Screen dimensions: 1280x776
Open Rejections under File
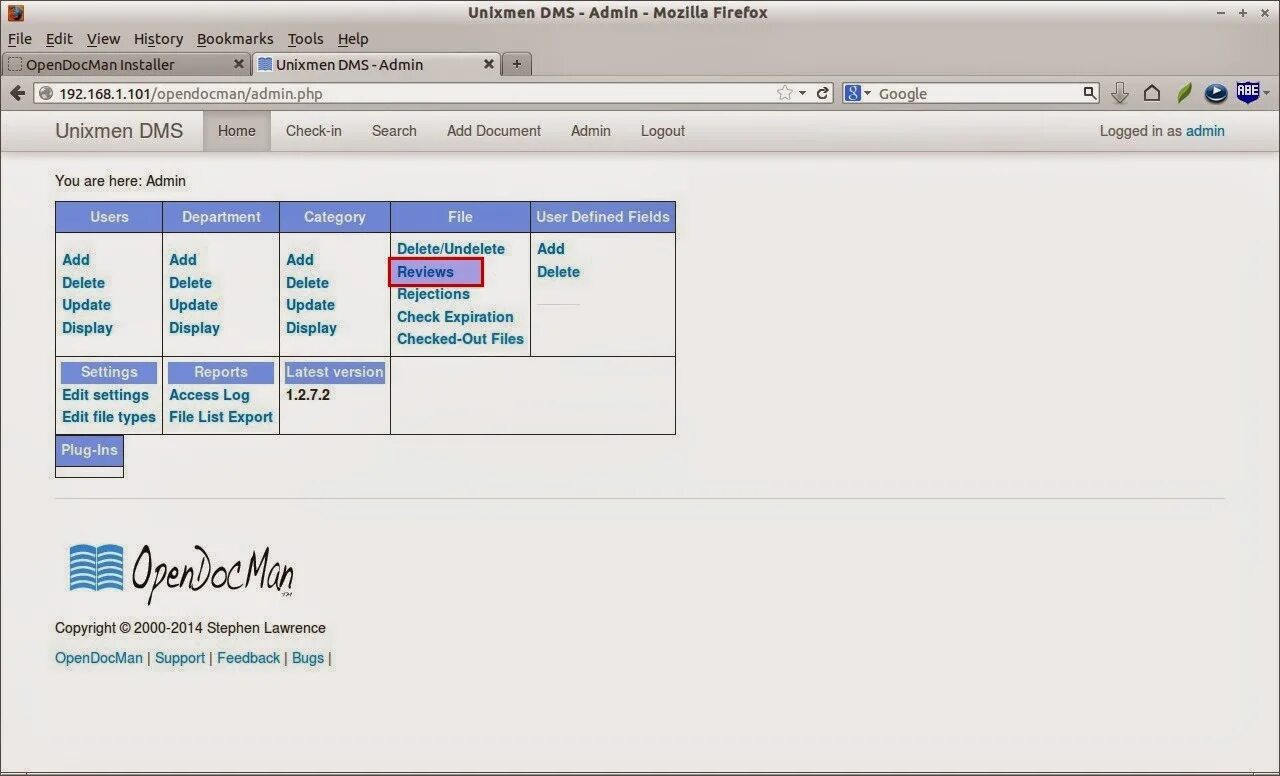[433, 294]
